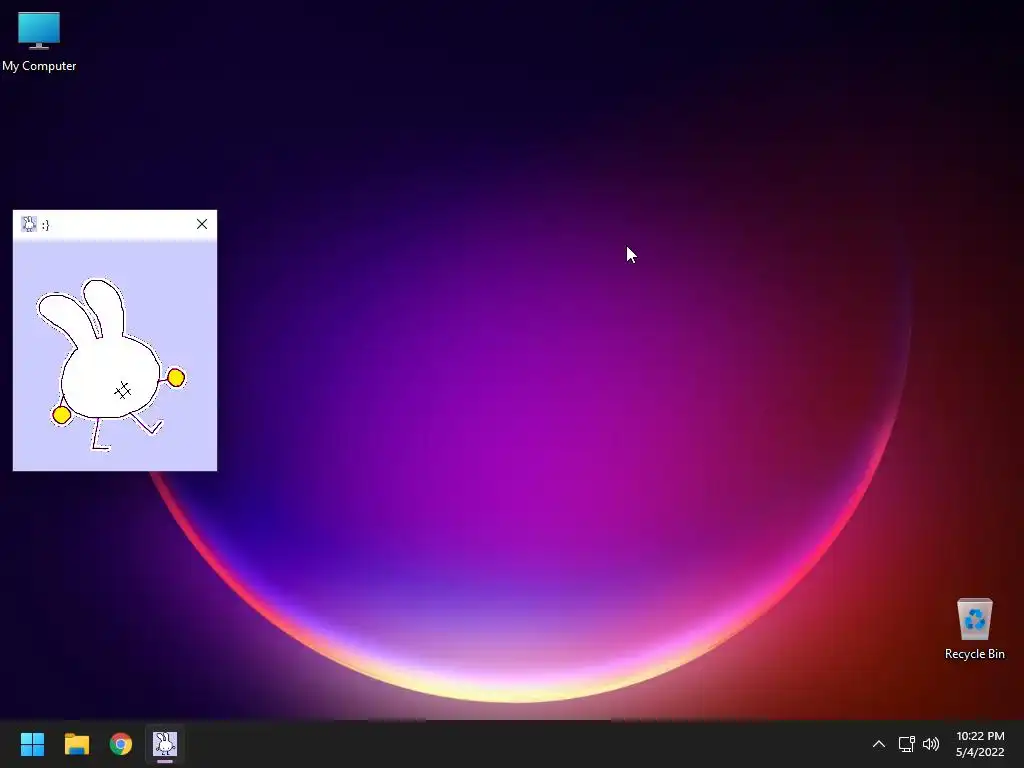Open network status in the system tray

point(906,744)
